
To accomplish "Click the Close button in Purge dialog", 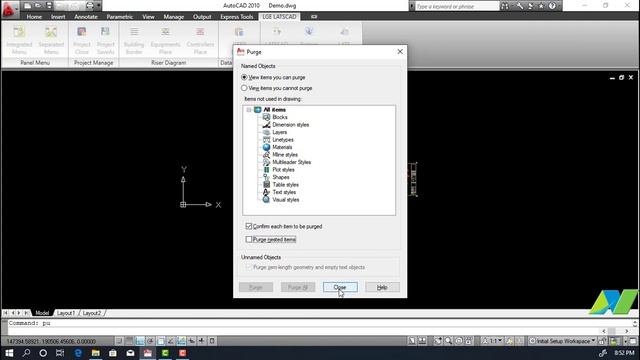I will pyautogui.click(x=340, y=287).
